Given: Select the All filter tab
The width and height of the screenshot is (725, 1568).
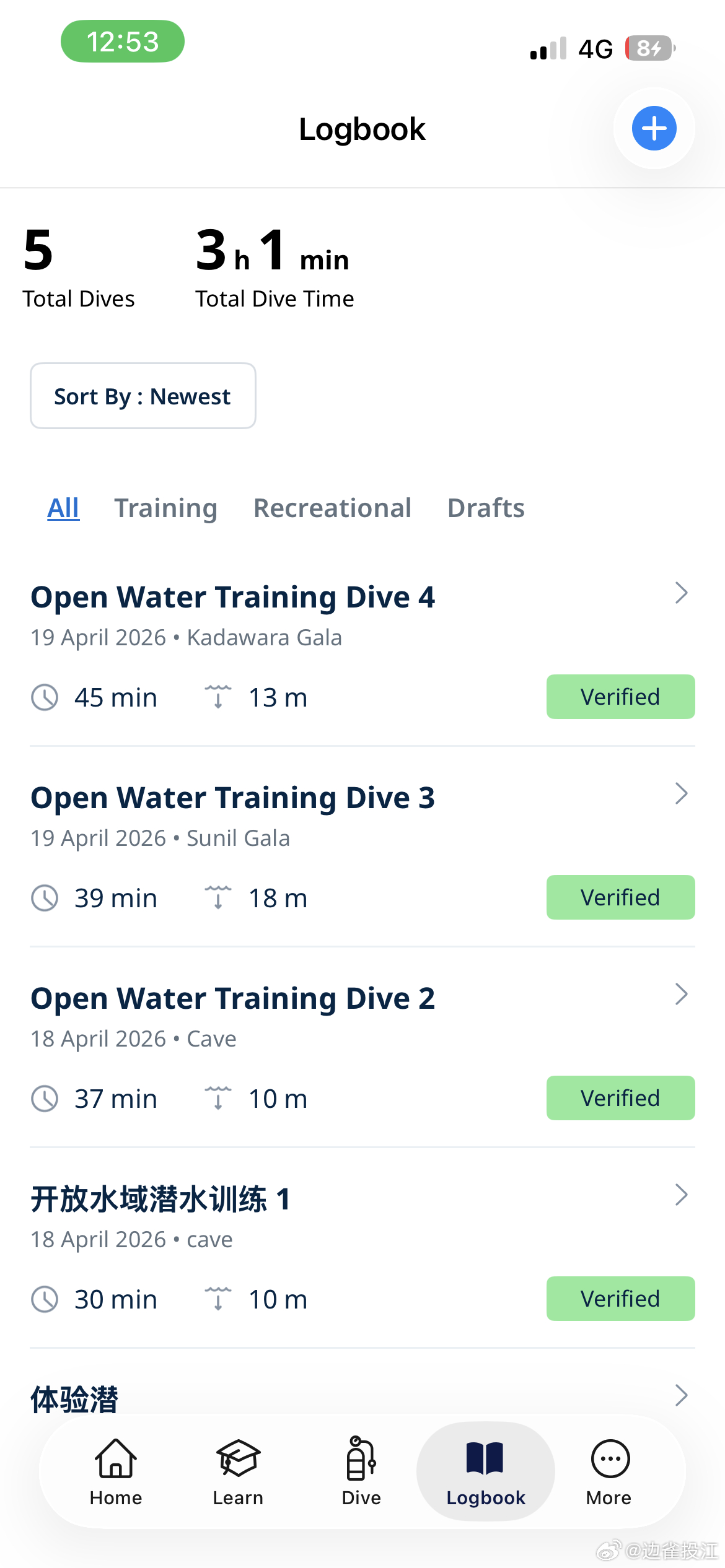Looking at the screenshot, I should click(63, 508).
